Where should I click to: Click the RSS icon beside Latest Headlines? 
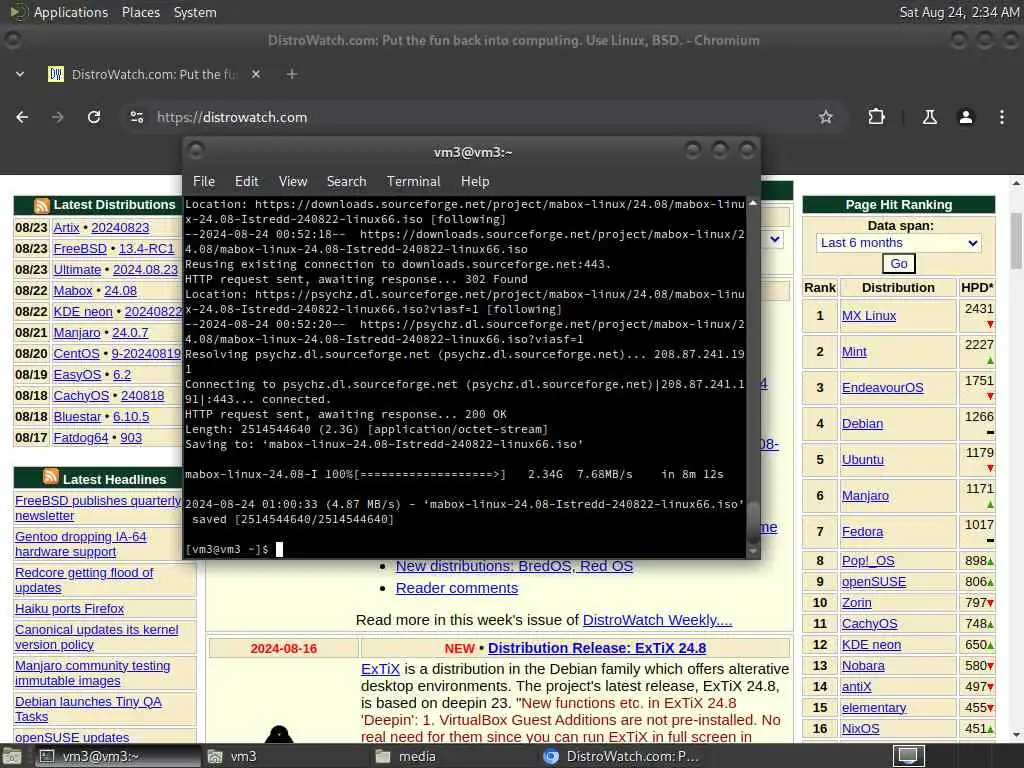point(51,477)
